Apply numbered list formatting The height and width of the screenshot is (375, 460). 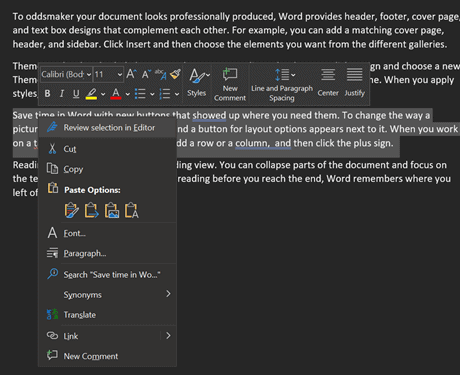(165, 94)
